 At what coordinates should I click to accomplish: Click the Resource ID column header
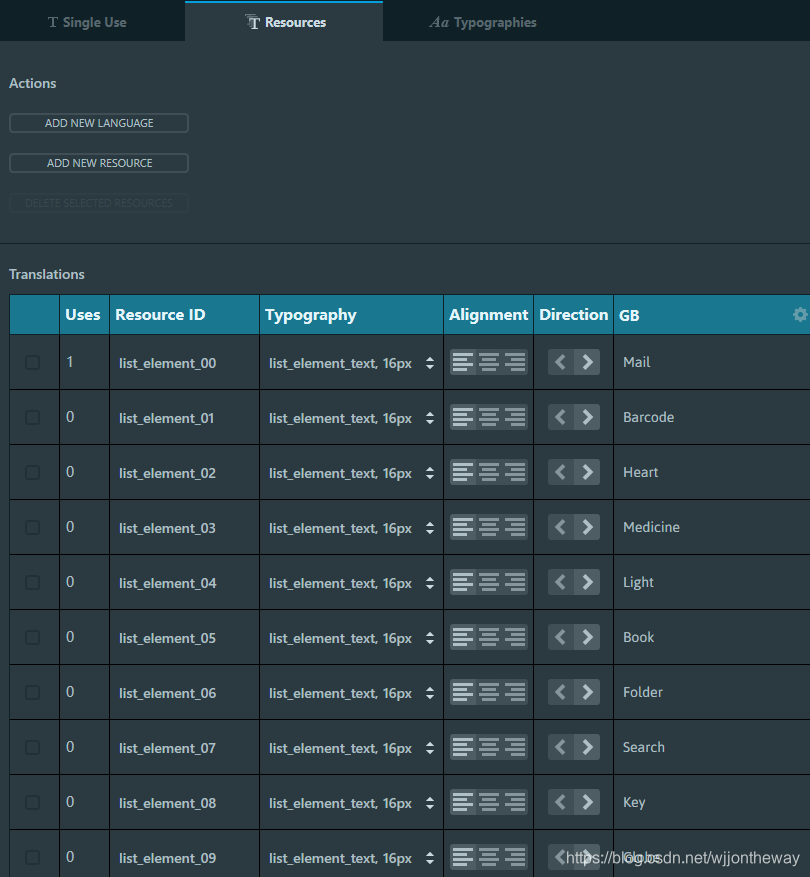tap(185, 315)
